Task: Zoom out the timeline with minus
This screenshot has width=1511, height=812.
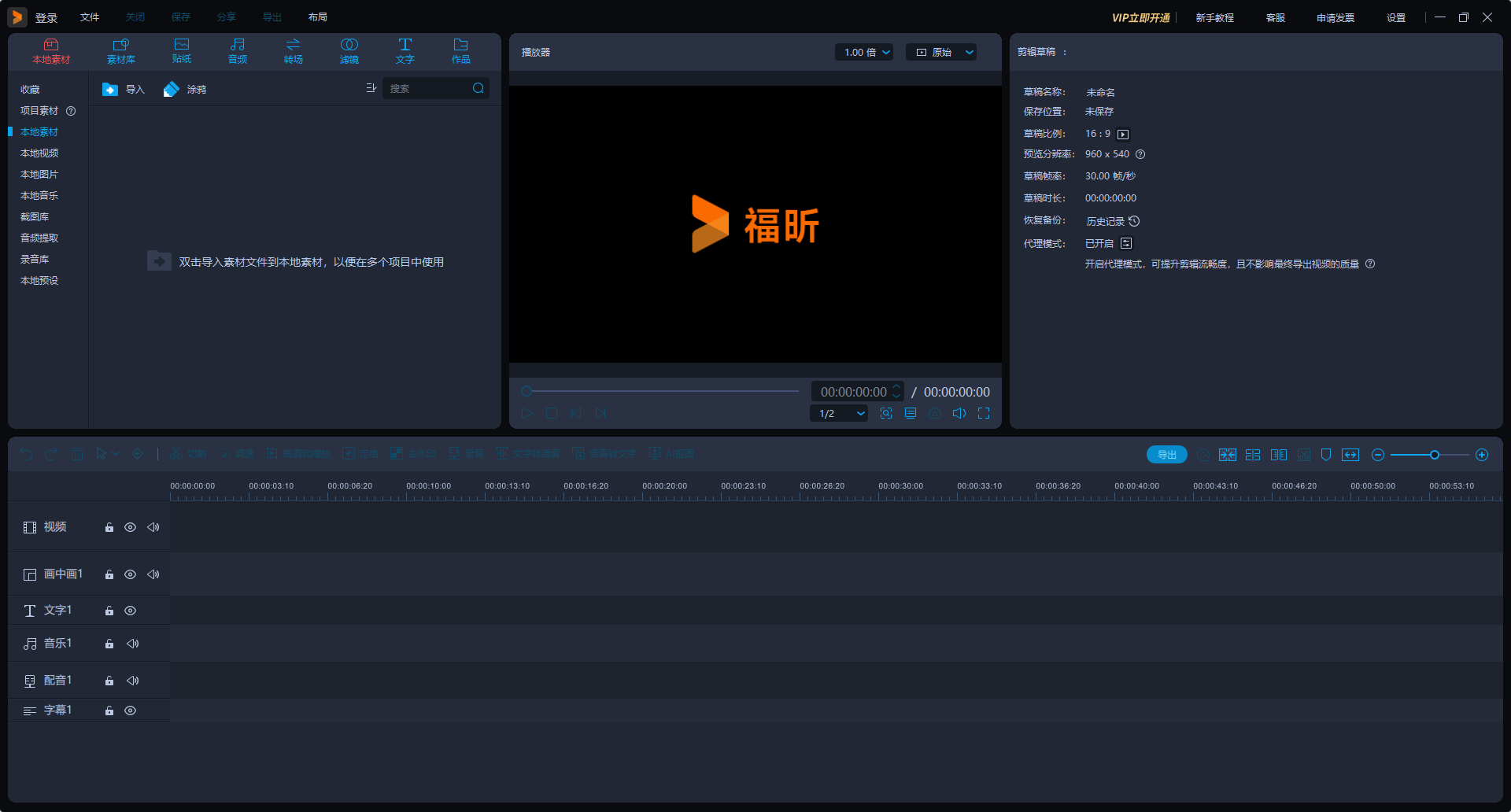Action: [x=1378, y=455]
